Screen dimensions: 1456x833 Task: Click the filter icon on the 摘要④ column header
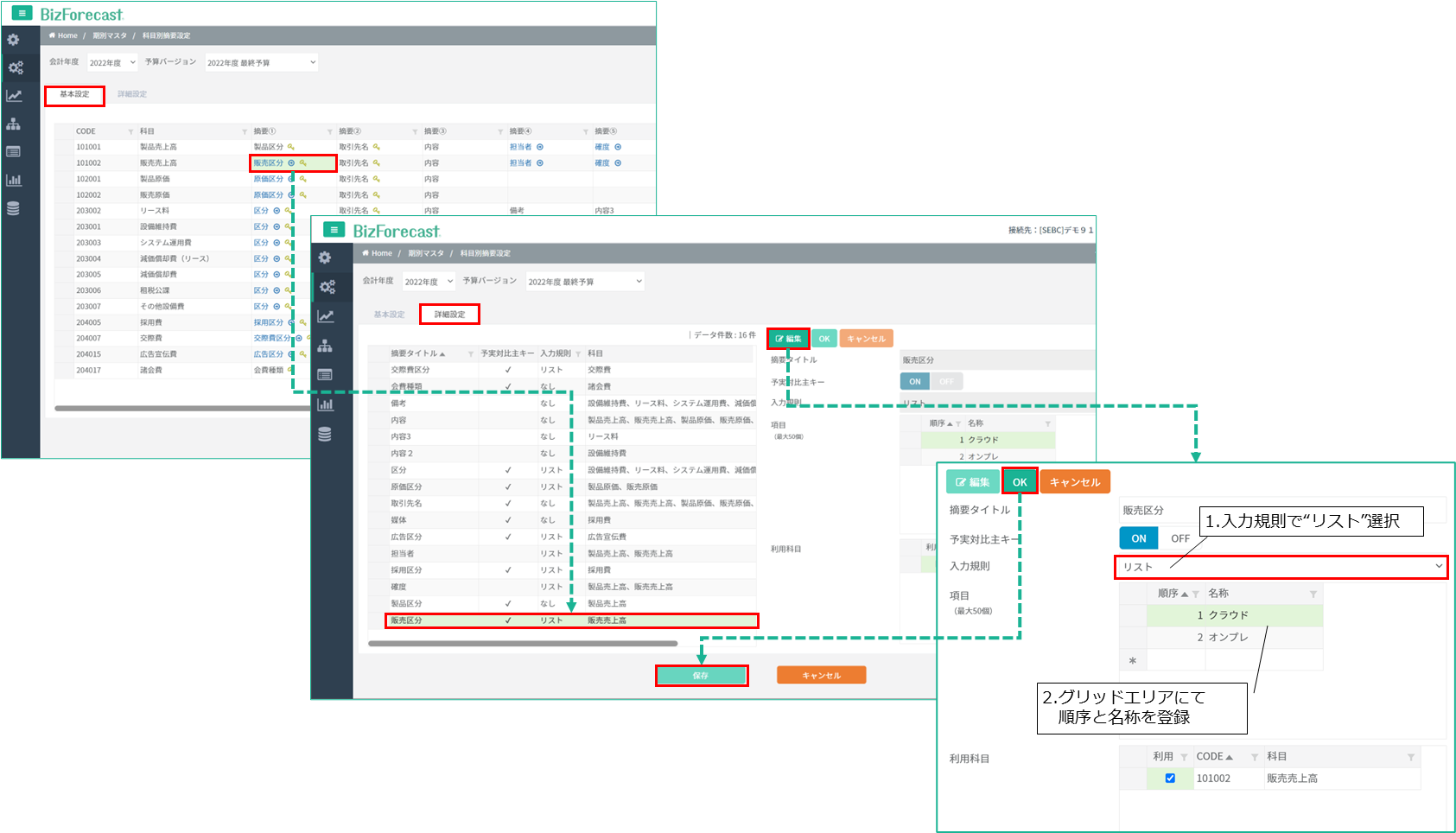point(585,132)
